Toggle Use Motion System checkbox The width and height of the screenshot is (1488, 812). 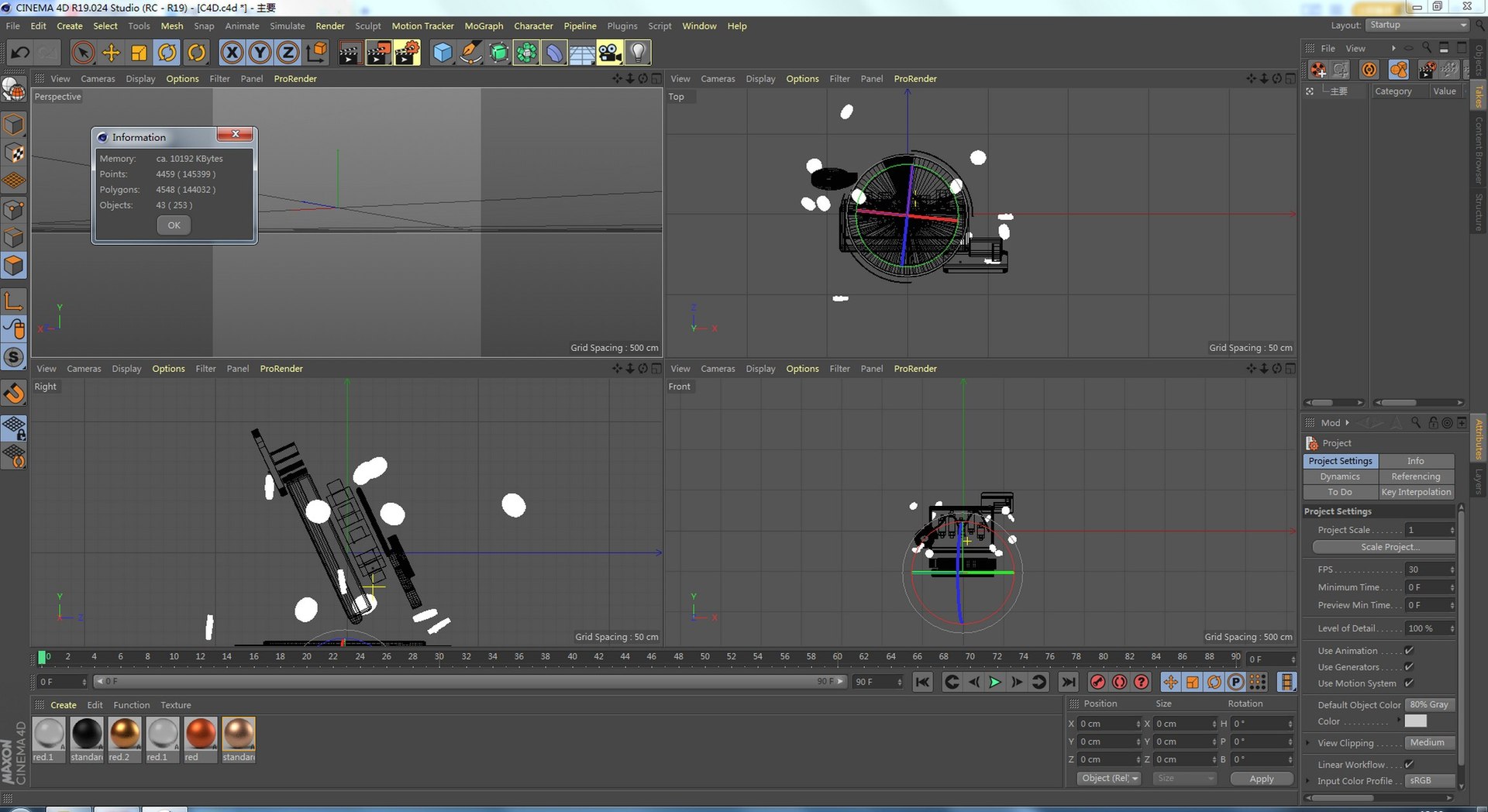[1409, 683]
